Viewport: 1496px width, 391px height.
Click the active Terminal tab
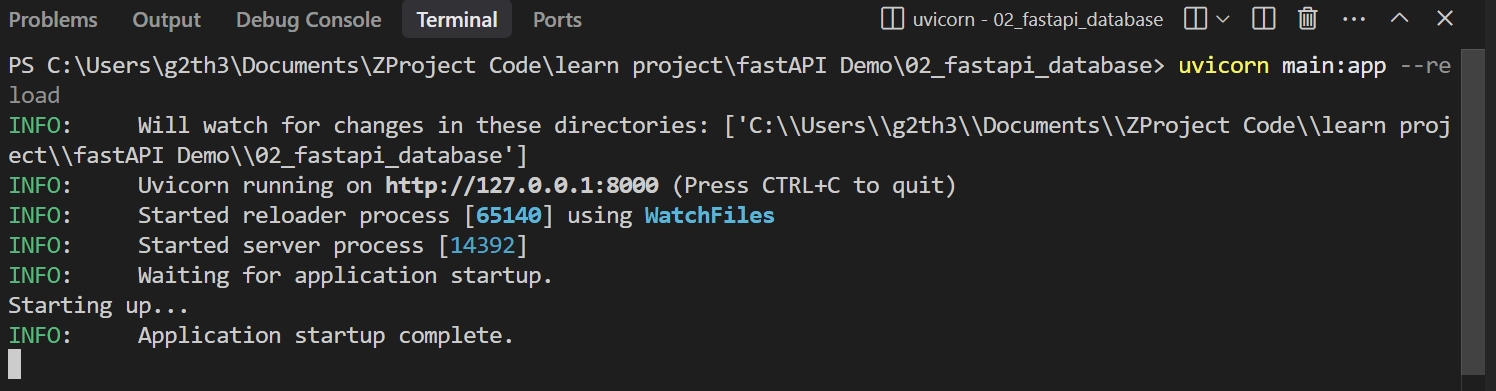pos(457,20)
